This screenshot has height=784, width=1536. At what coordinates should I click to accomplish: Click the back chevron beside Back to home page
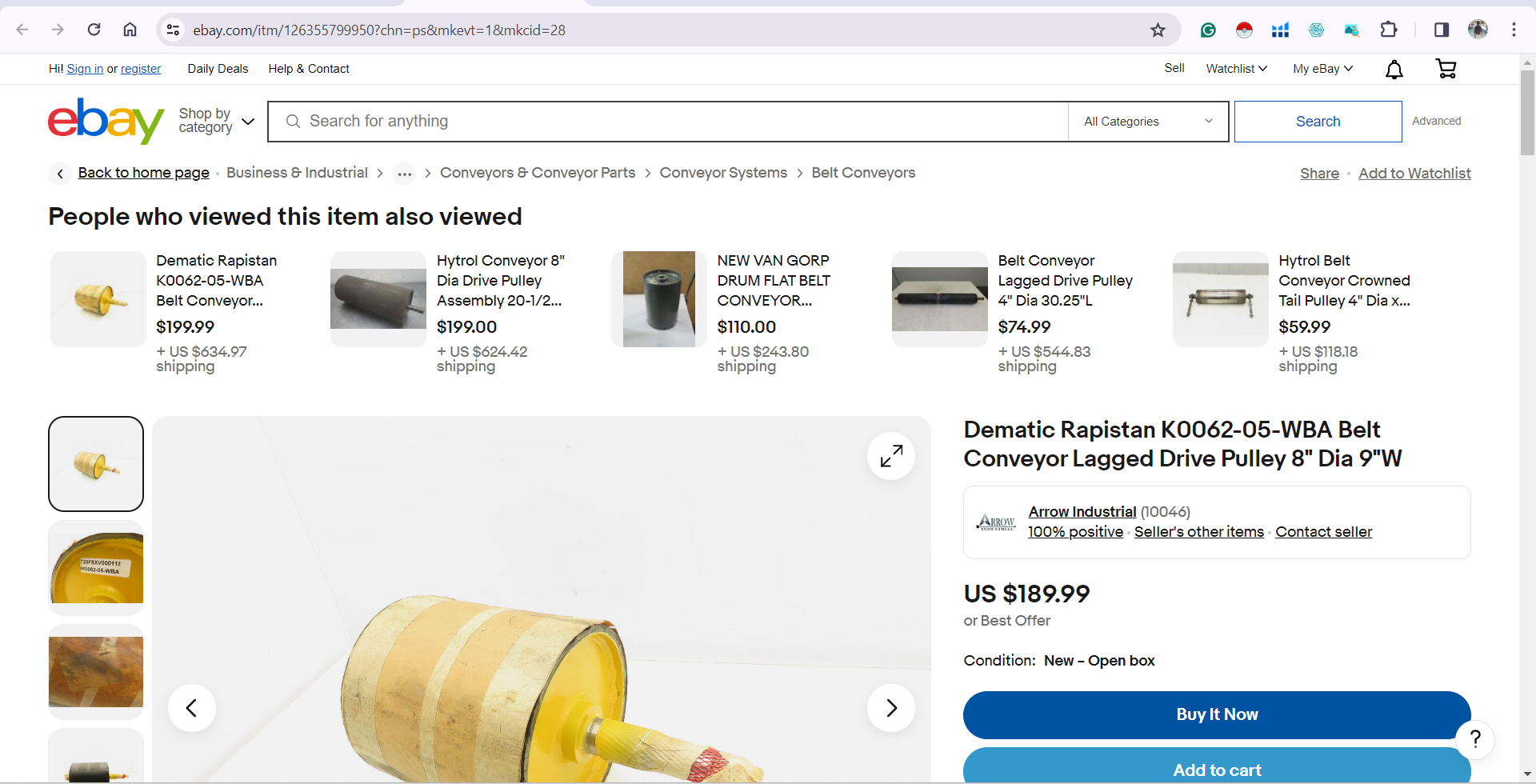point(60,174)
